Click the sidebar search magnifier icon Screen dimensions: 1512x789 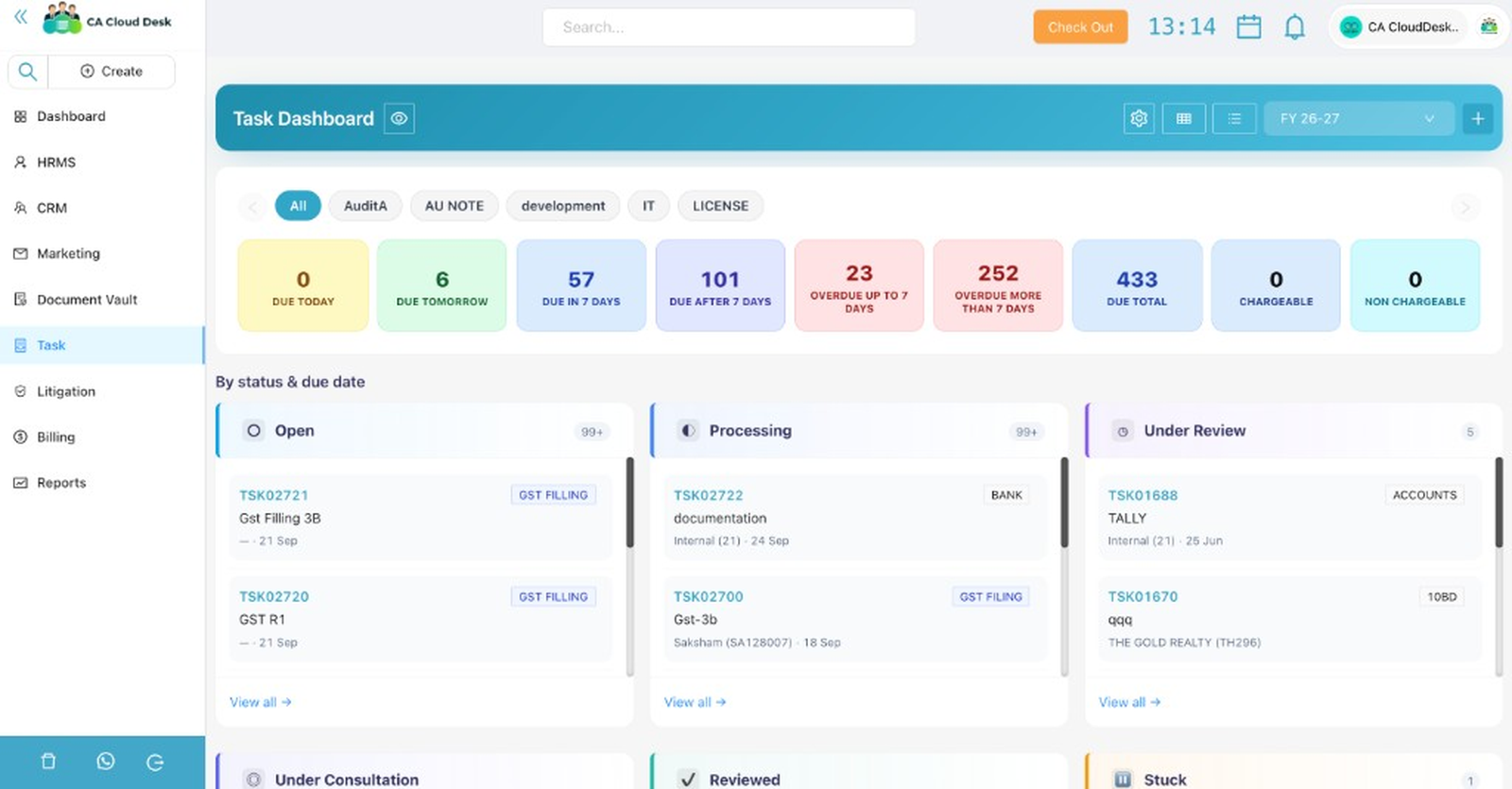27,71
